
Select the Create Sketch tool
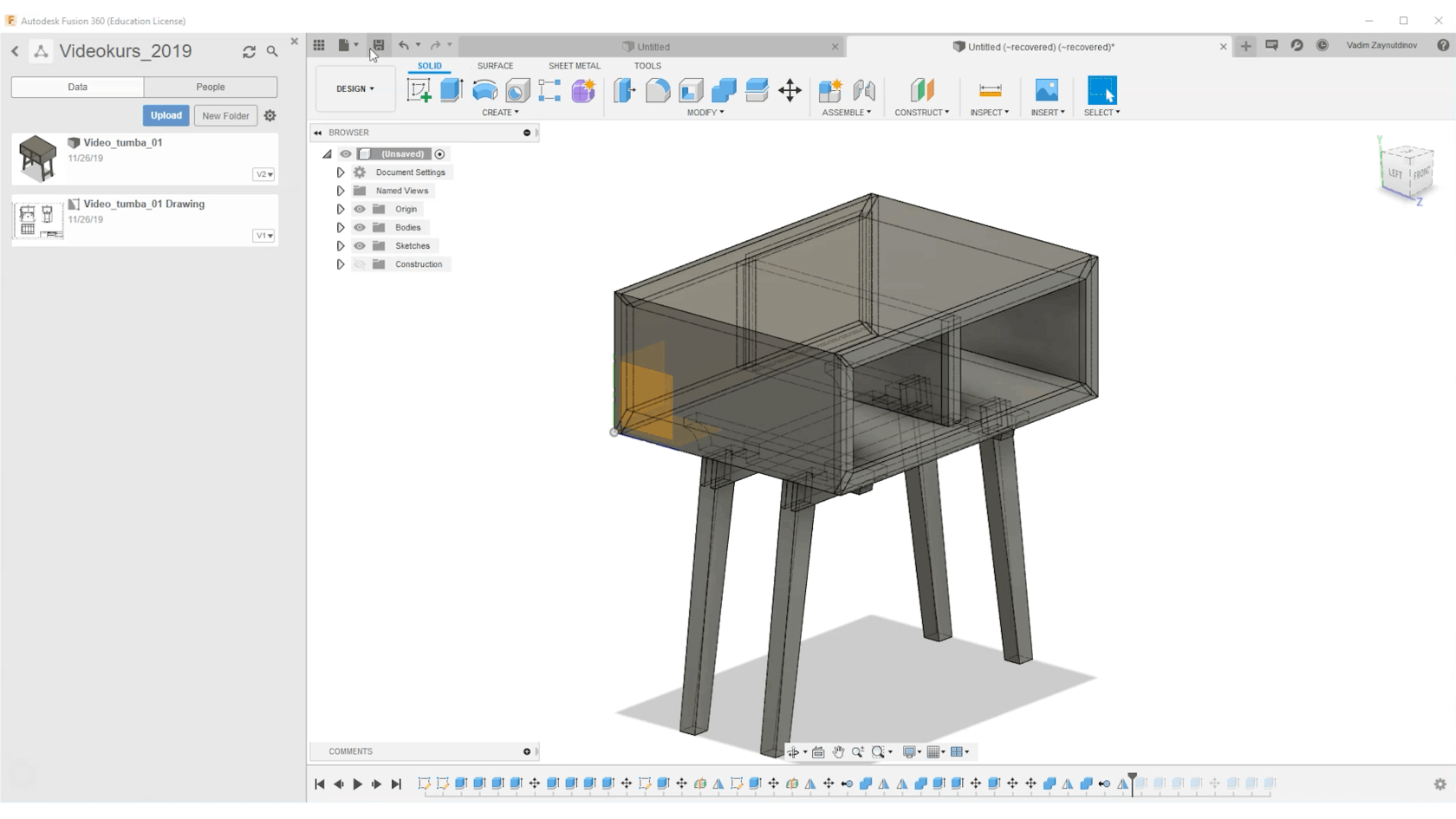pos(419,90)
